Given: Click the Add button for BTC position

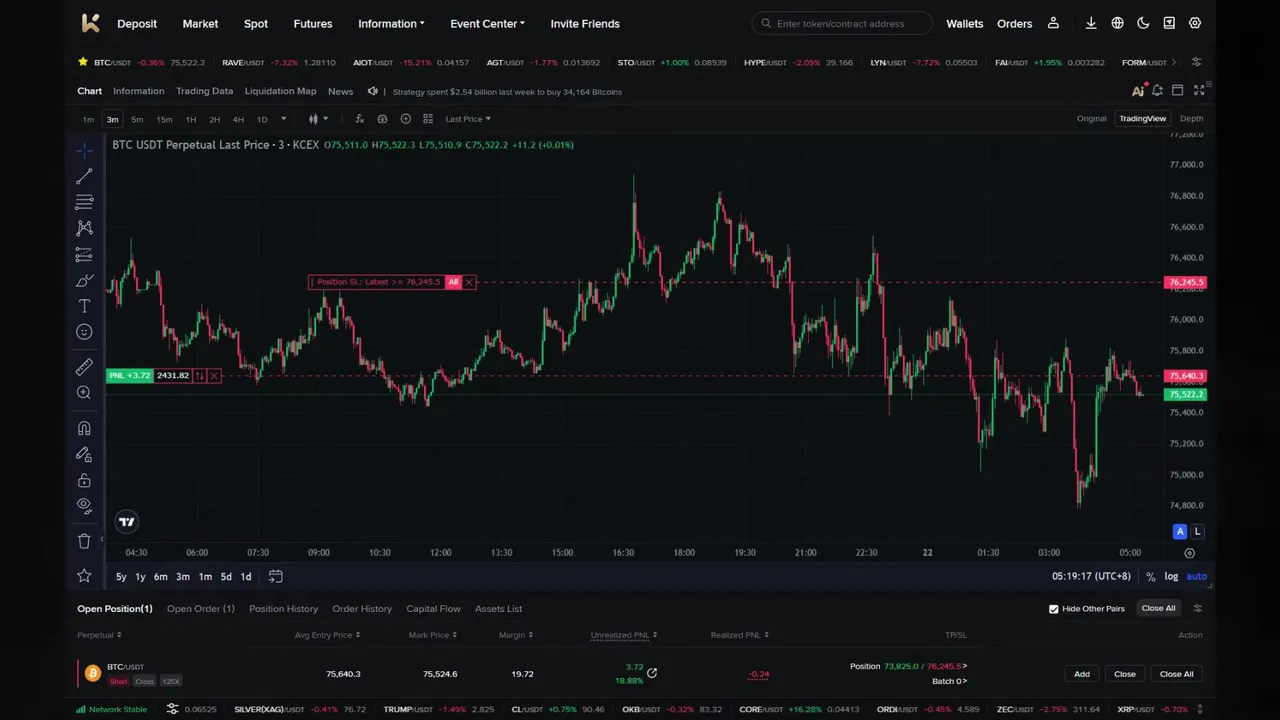Looking at the screenshot, I should [1082, 674].
